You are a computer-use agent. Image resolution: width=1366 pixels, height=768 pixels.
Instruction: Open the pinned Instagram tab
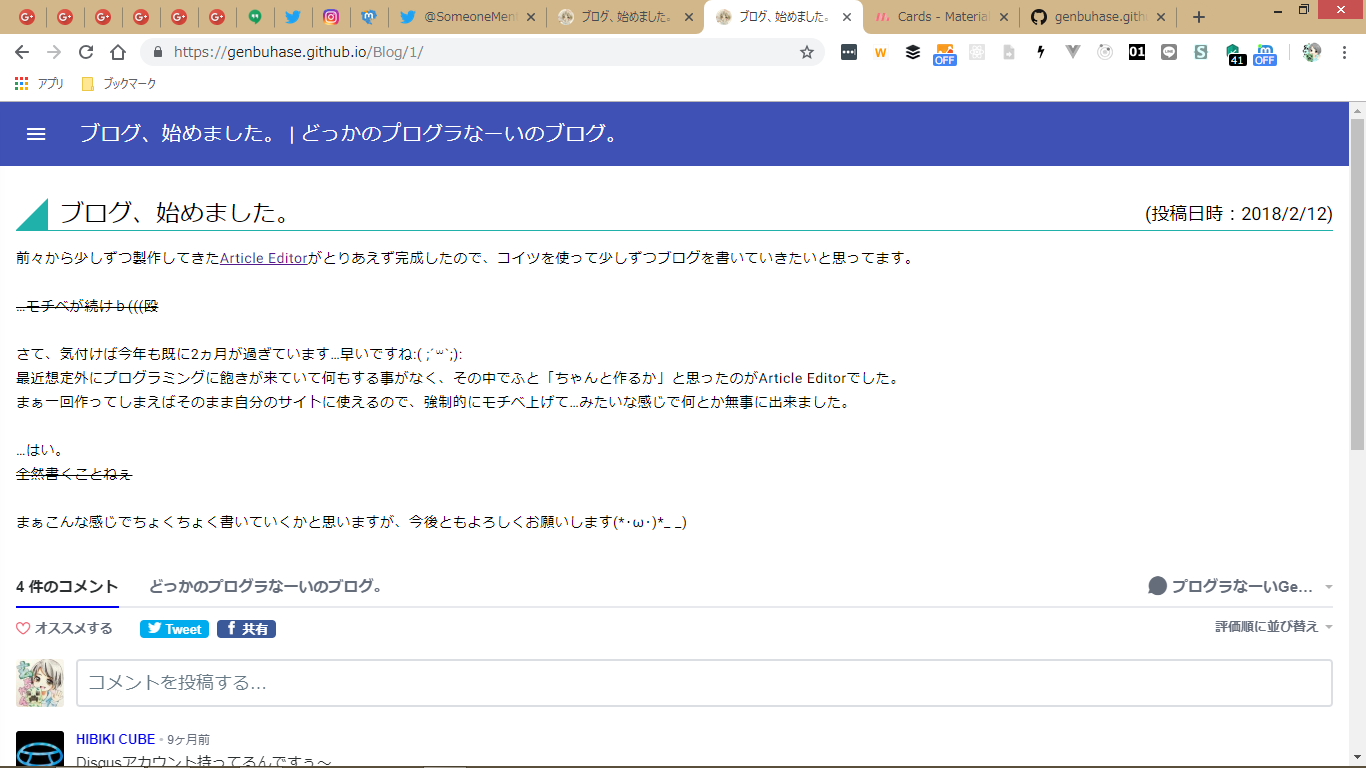pyautogui.click(x=330, y=17)
